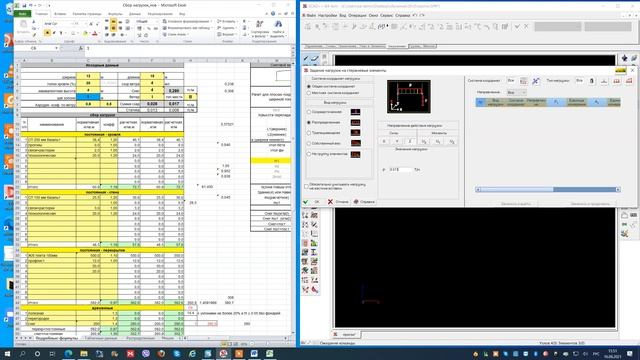Open Excel Файл tab

23,14
